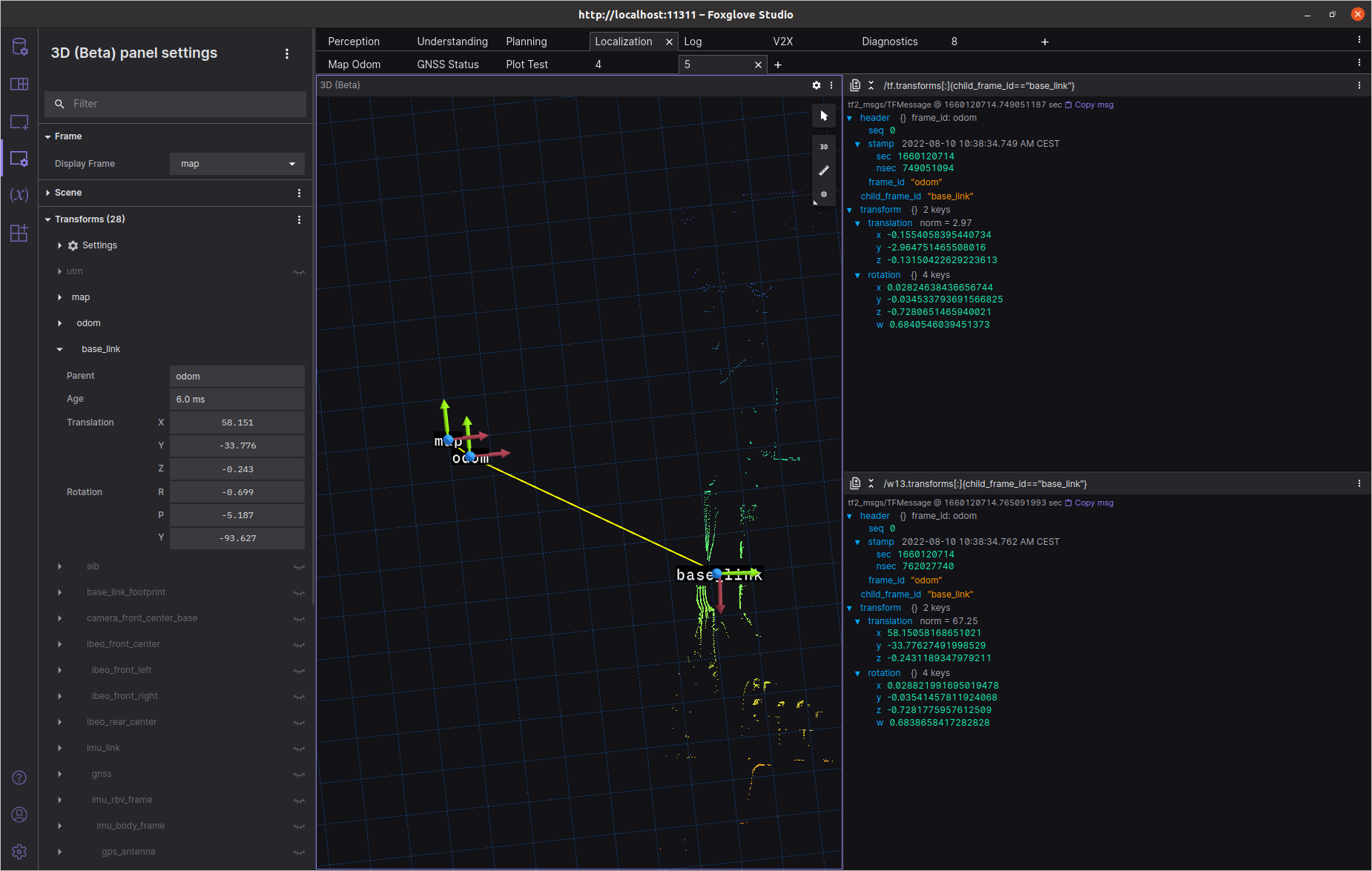Open the Variables (x) sidebar icon
1372x871 pixels.
click(x=19, y=195)
